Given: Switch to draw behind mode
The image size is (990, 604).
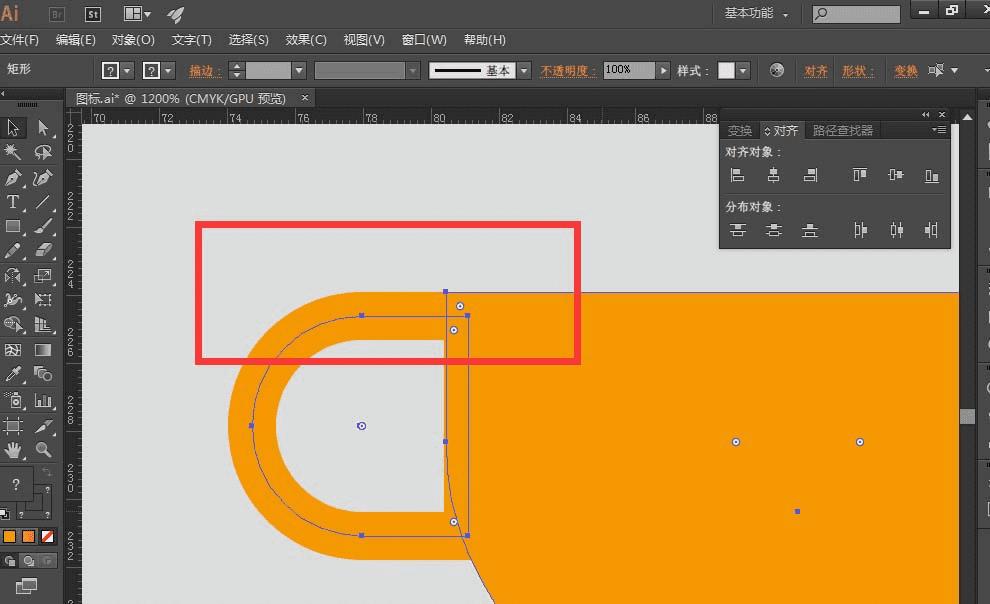Looking at the screenshot, I should pyautogui.click(x=28, y=561).
